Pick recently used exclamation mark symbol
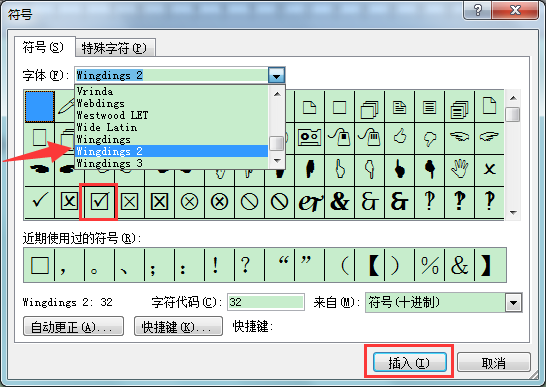 click(x=219, y=265)
